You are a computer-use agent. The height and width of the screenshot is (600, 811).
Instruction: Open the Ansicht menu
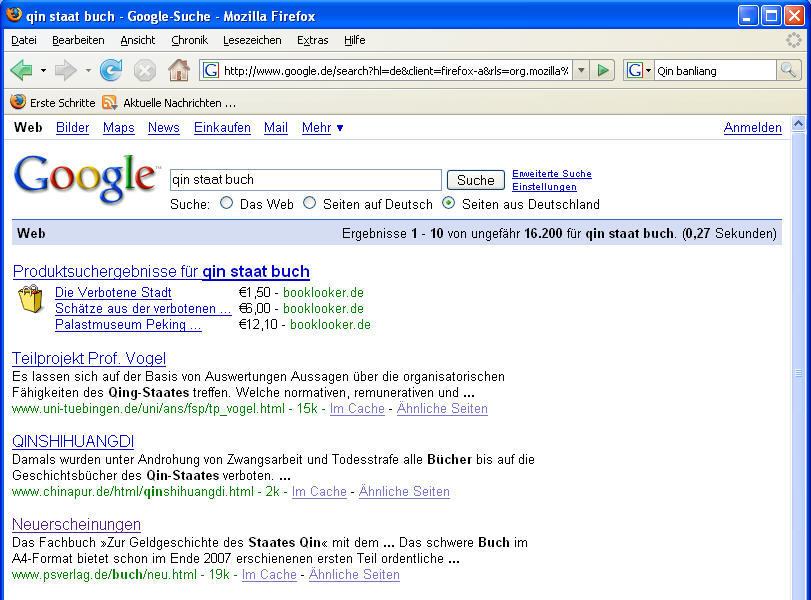pos(138,40)
